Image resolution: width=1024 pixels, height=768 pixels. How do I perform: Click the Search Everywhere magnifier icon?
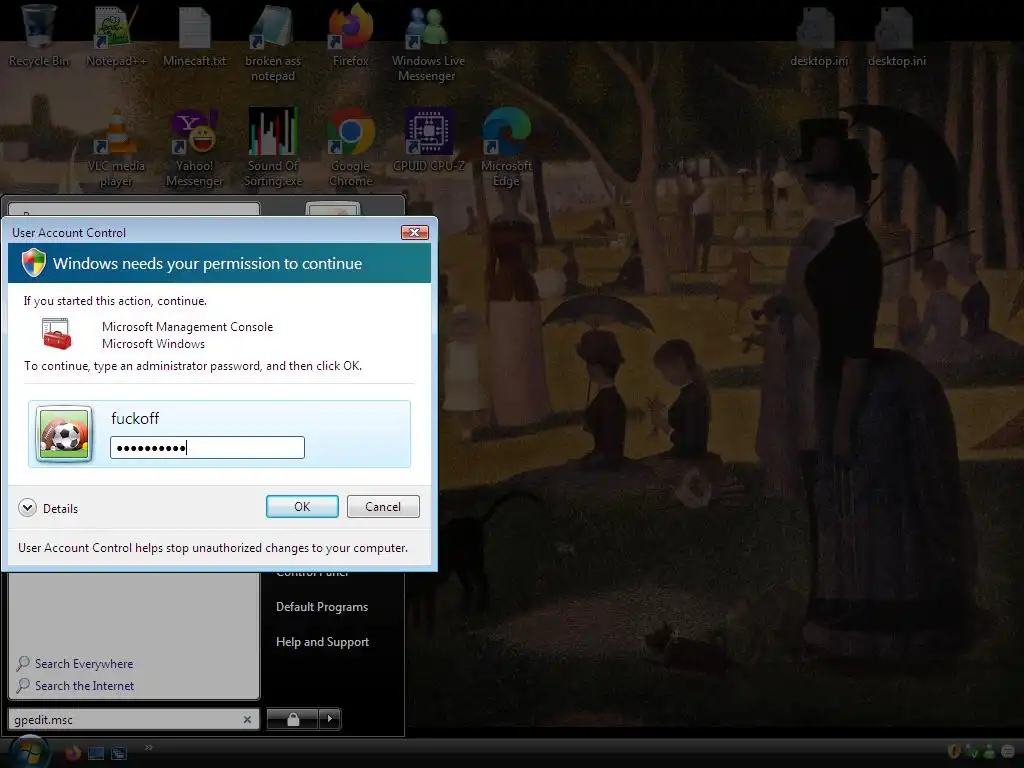pos(23,664)
